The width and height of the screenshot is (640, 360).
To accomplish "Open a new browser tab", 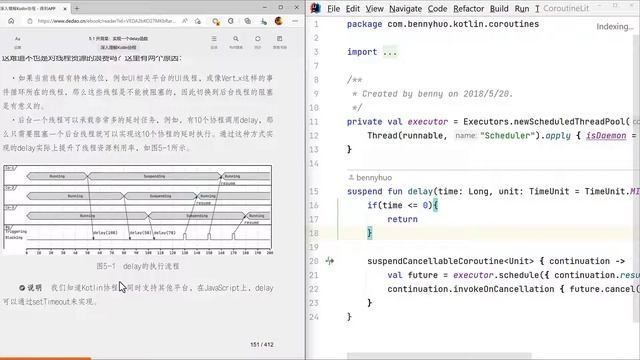I will click(77, 8).
